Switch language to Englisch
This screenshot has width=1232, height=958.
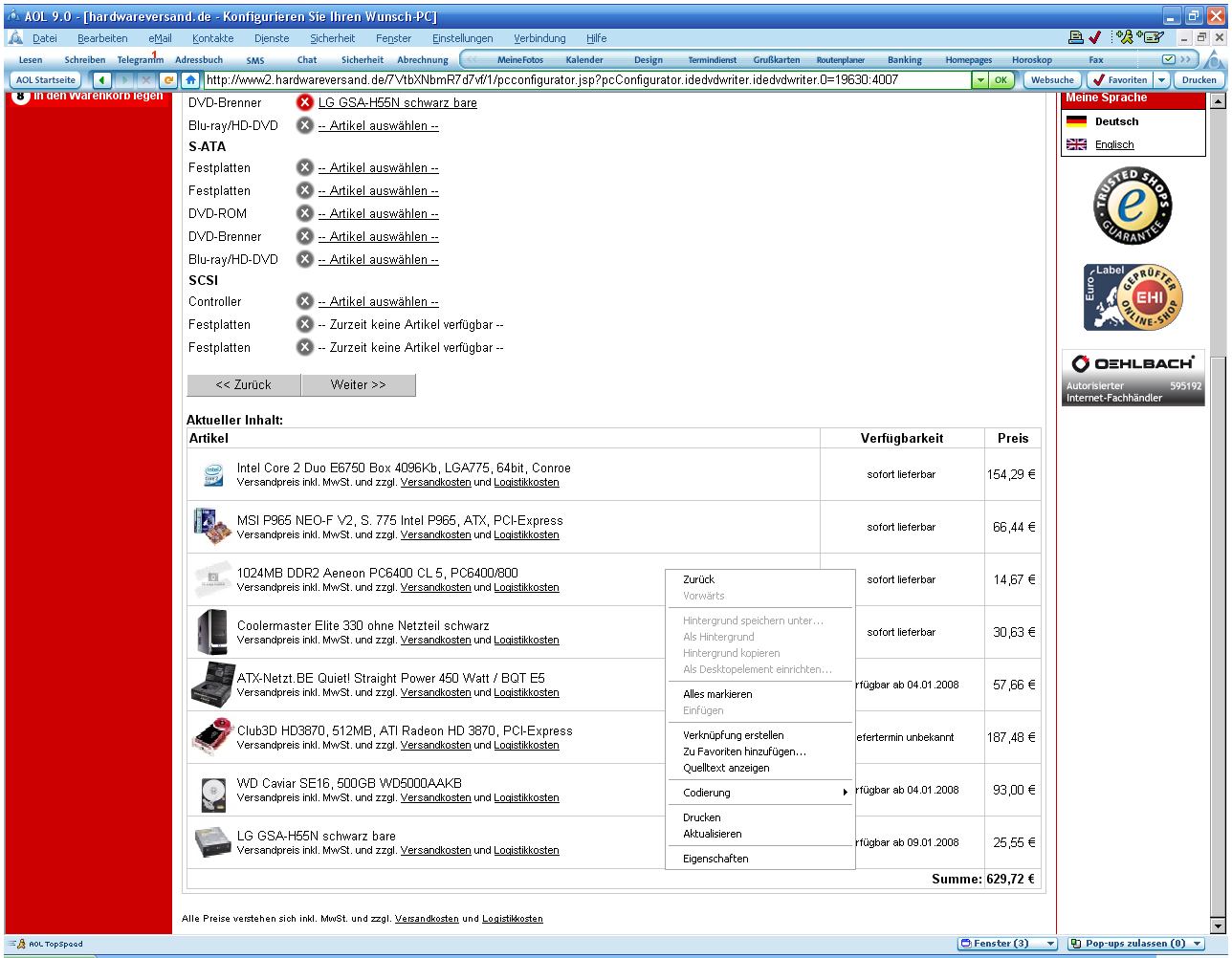[x=1114, y=144]
